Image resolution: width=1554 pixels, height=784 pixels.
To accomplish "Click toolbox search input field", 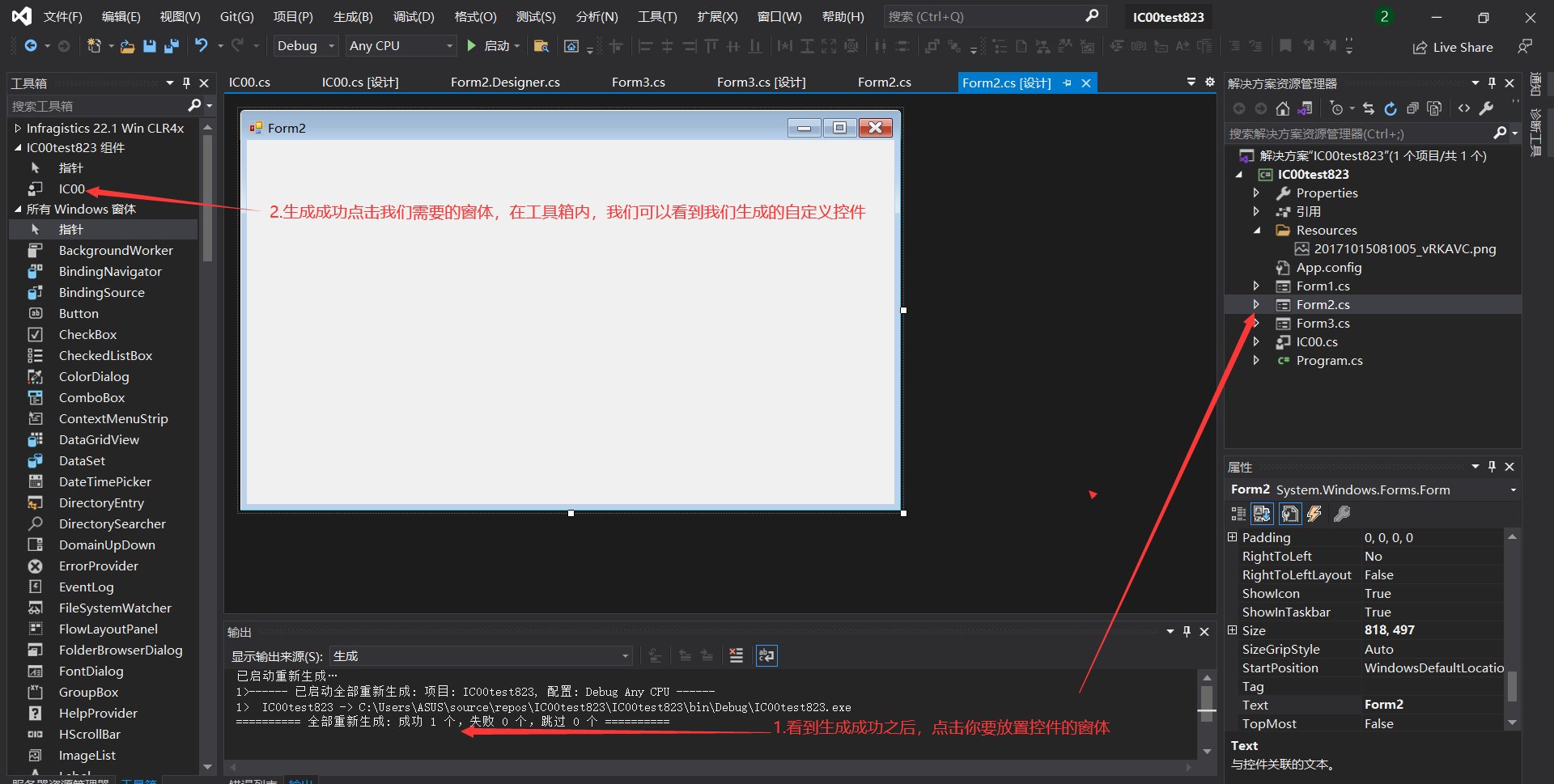I will click(x=97, y=106).
